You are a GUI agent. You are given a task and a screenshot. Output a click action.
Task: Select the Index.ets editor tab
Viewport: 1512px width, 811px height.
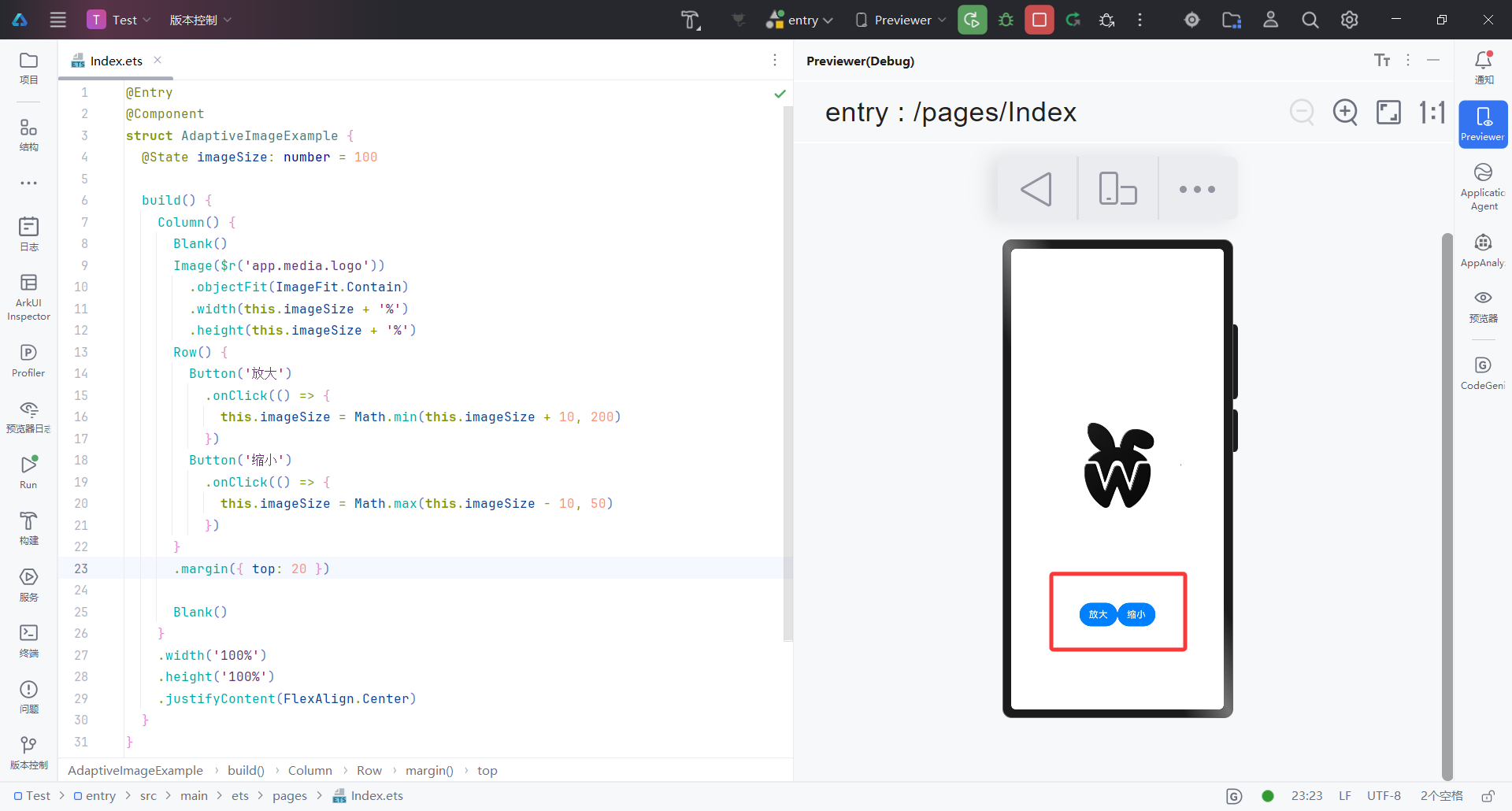[116, 61]
